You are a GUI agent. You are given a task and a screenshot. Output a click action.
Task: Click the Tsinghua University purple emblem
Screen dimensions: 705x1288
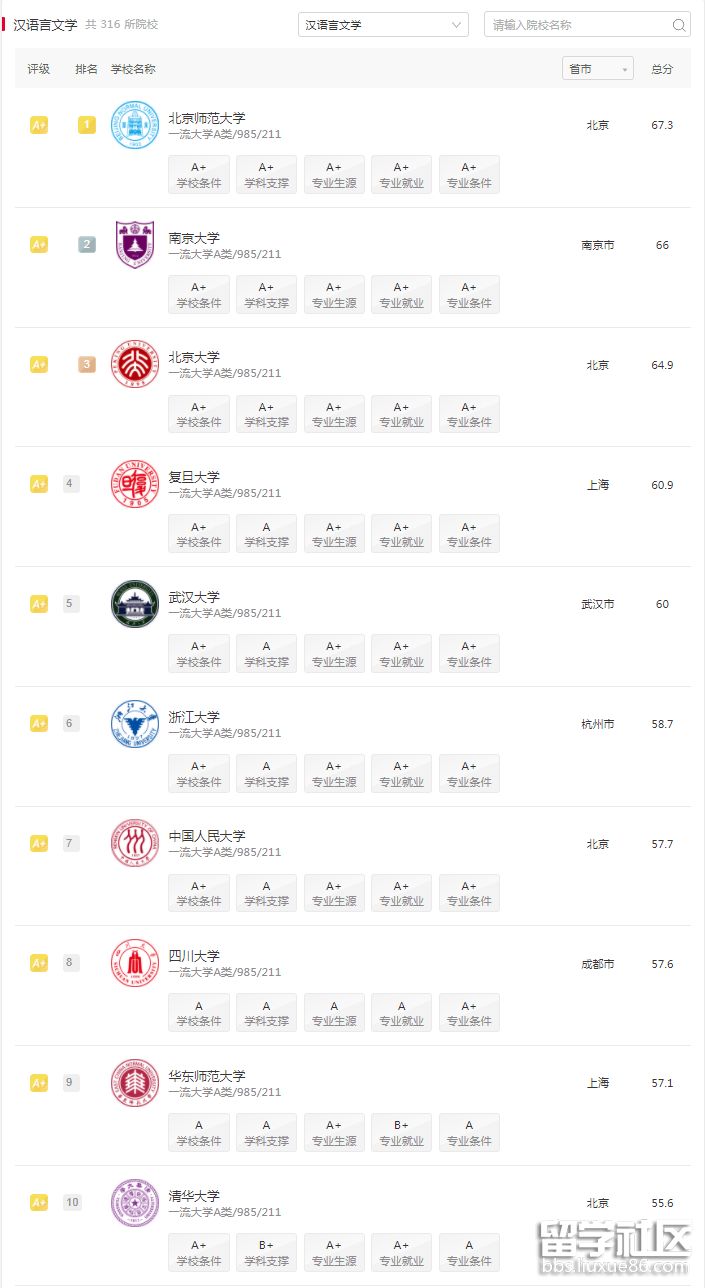click(x=134, y=1203)
